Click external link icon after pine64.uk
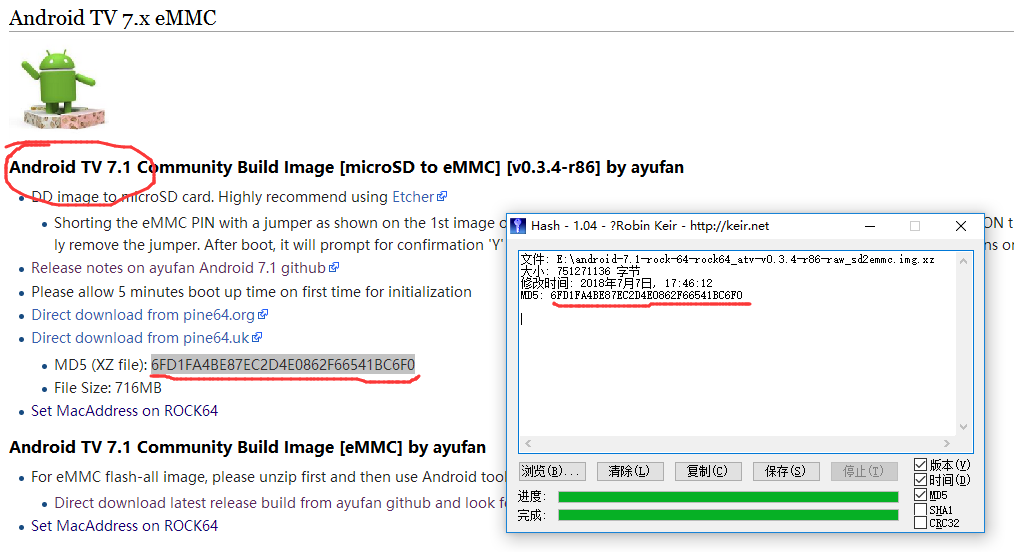This screenshot has height=552, width=1014. [x=258, y=338]
